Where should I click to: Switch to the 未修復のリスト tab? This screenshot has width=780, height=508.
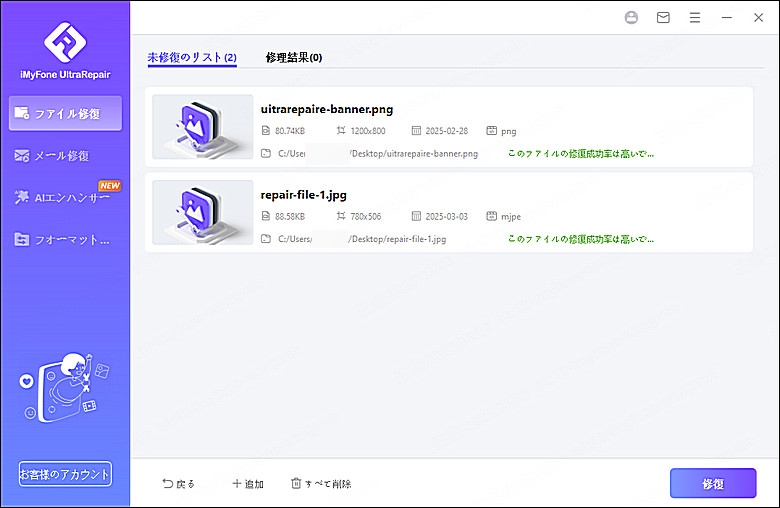[192, 57]
